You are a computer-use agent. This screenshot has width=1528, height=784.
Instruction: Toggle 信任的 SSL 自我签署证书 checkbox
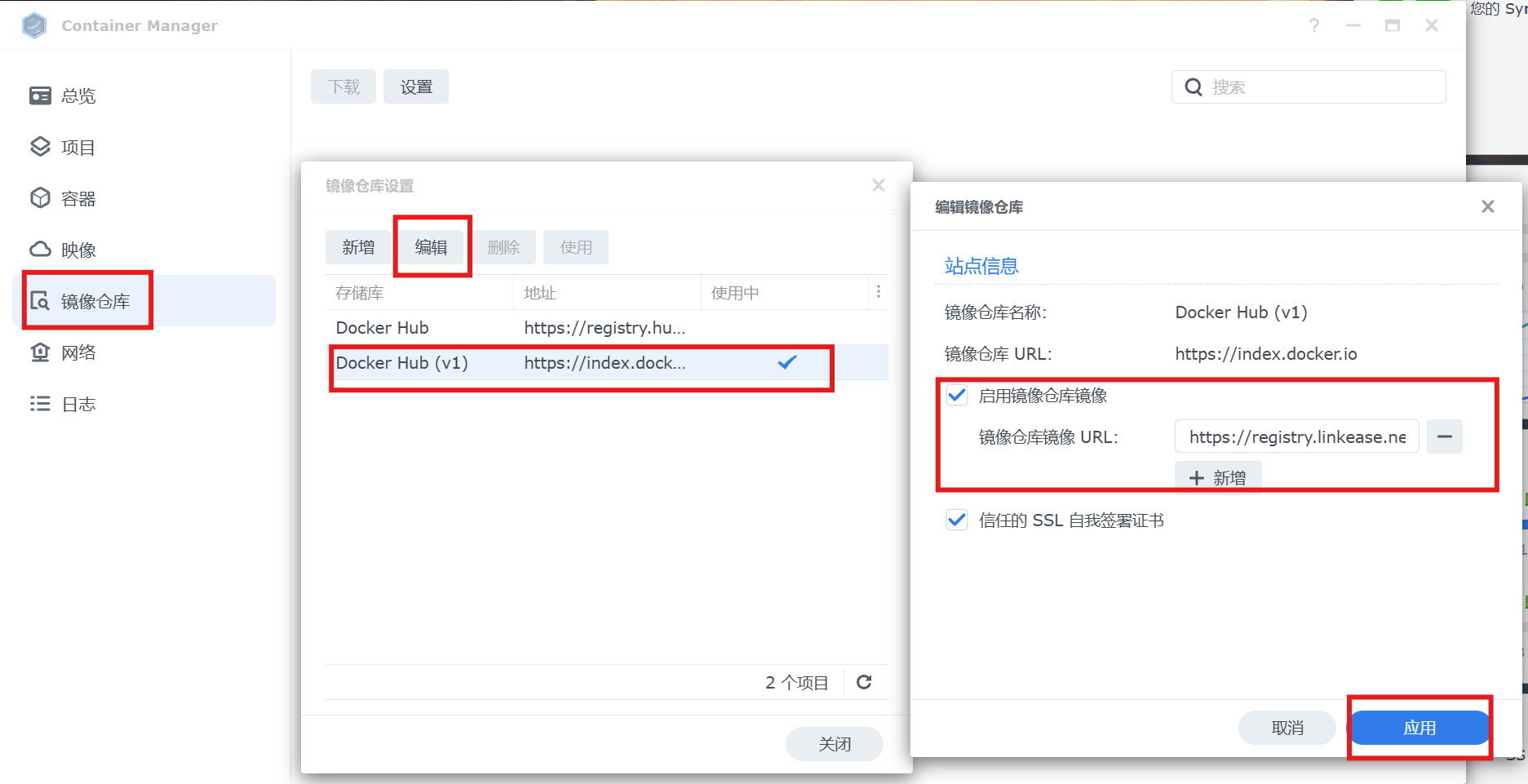click(x=957, y=520)
